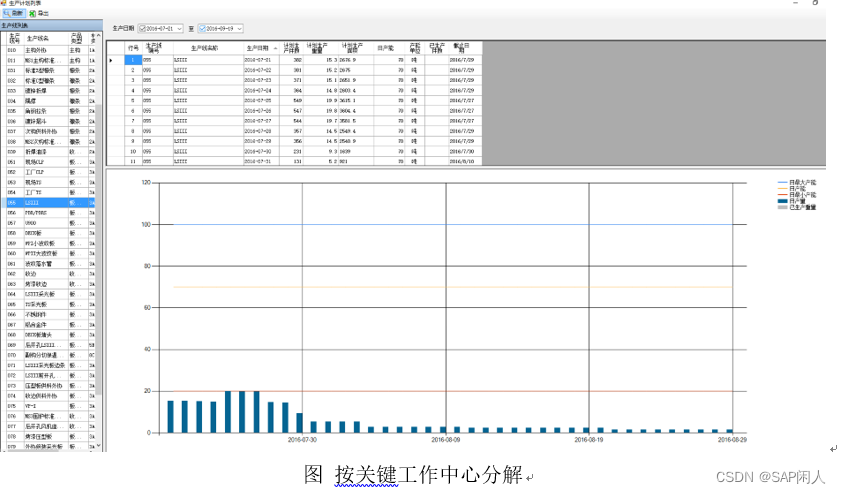
Task: Click the orange 日产能 legend line
Action: pos(783,188)
